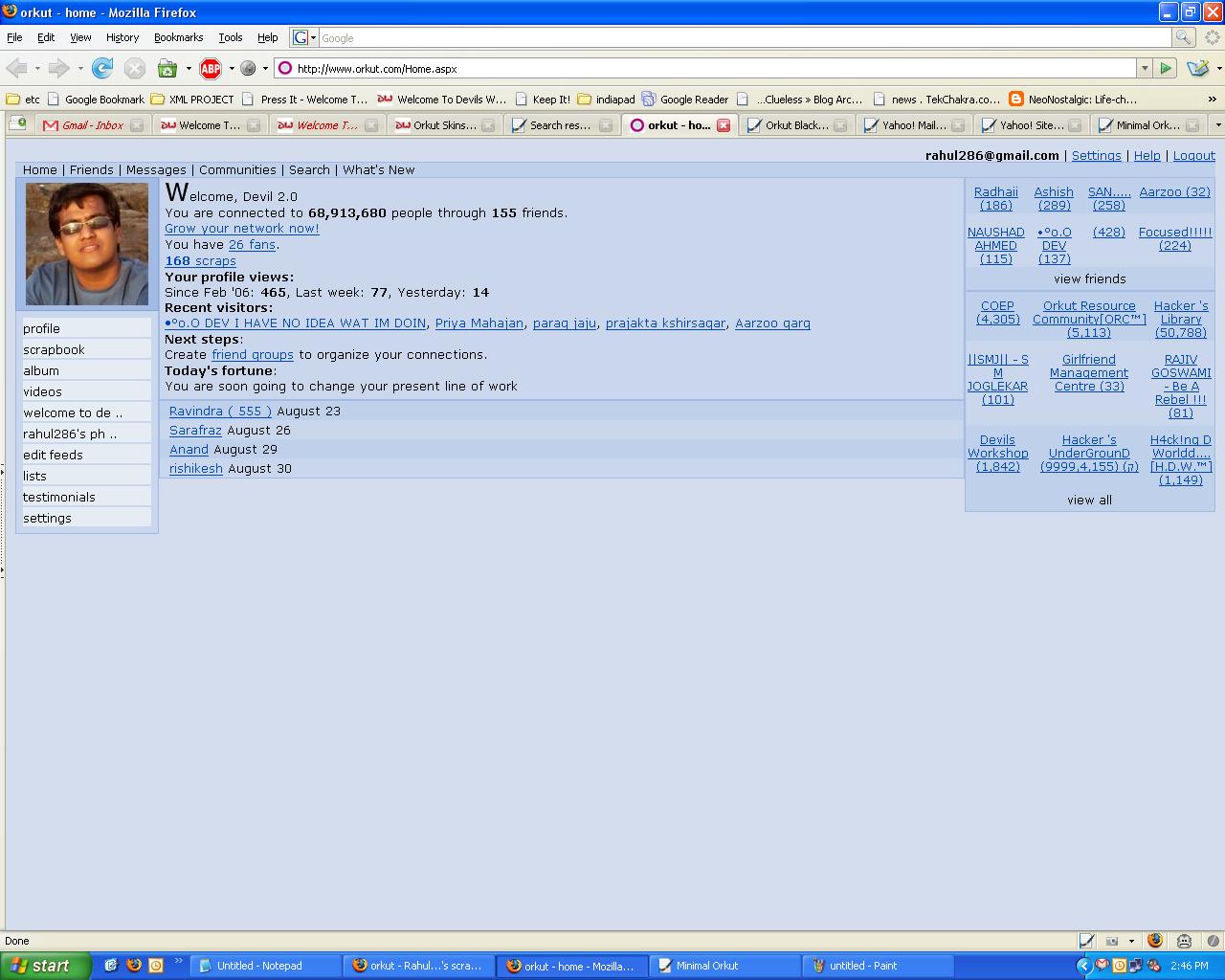Viewport: 1225px width, 980px height.
Task: Reload the page with the Reload button
Action: tap(102, 68)
